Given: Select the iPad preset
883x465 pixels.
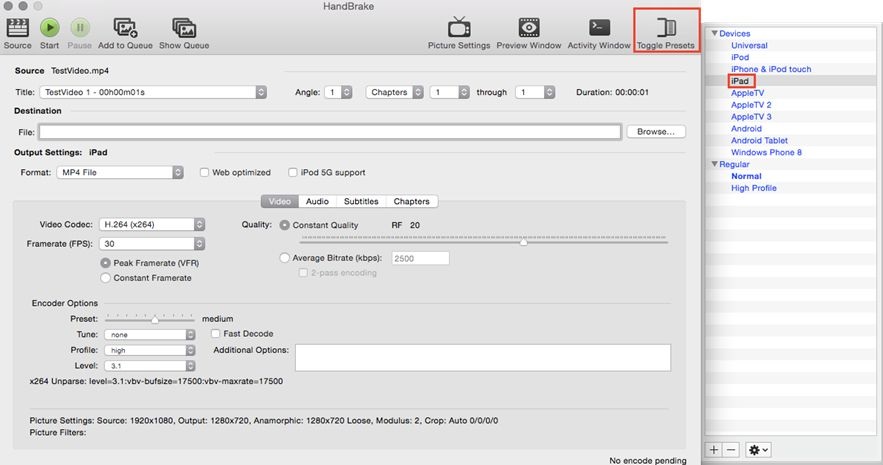Looking at the screenshot, I should point(740,81).
